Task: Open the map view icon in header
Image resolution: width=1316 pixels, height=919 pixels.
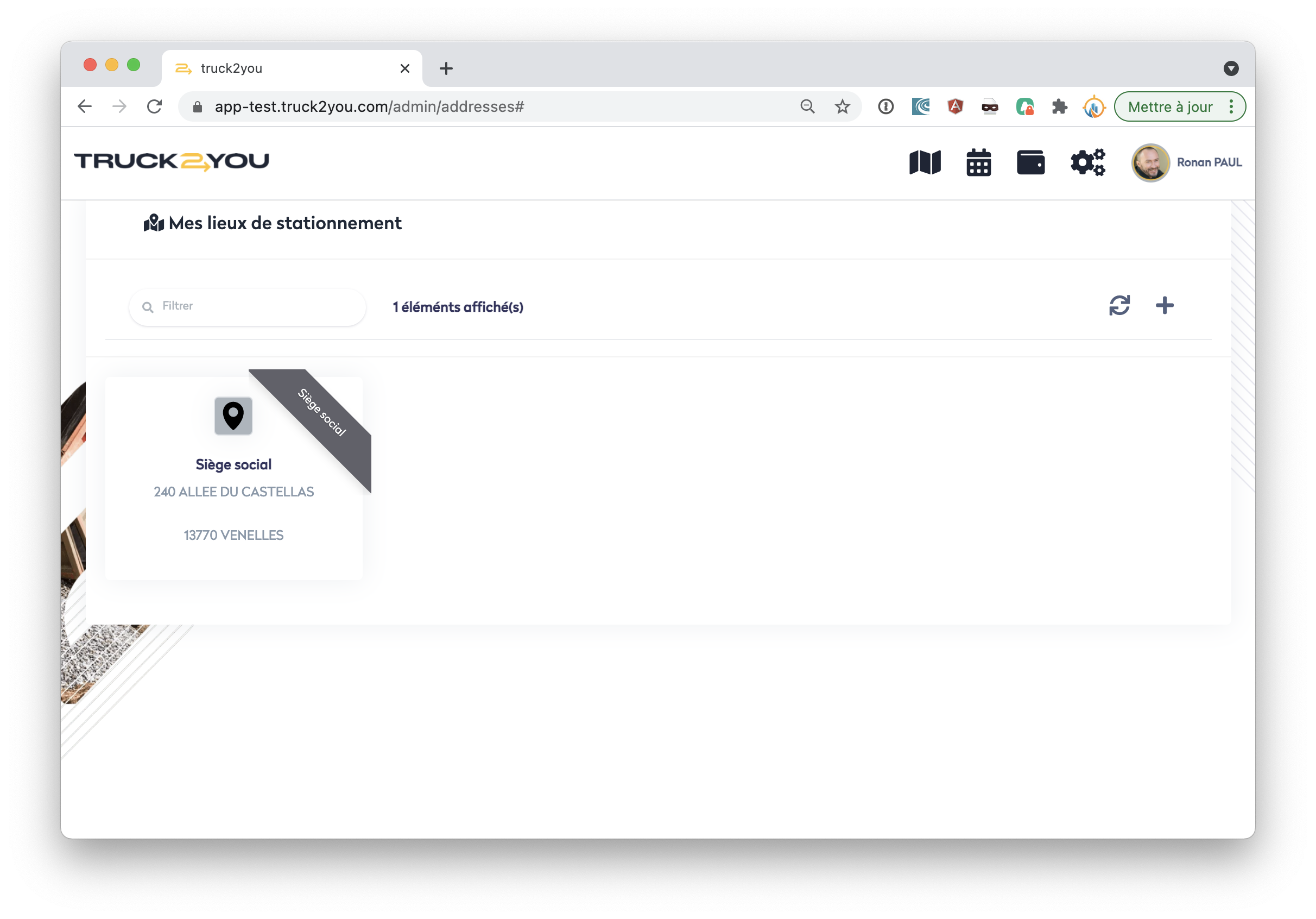Action: [x=925, y=162]
